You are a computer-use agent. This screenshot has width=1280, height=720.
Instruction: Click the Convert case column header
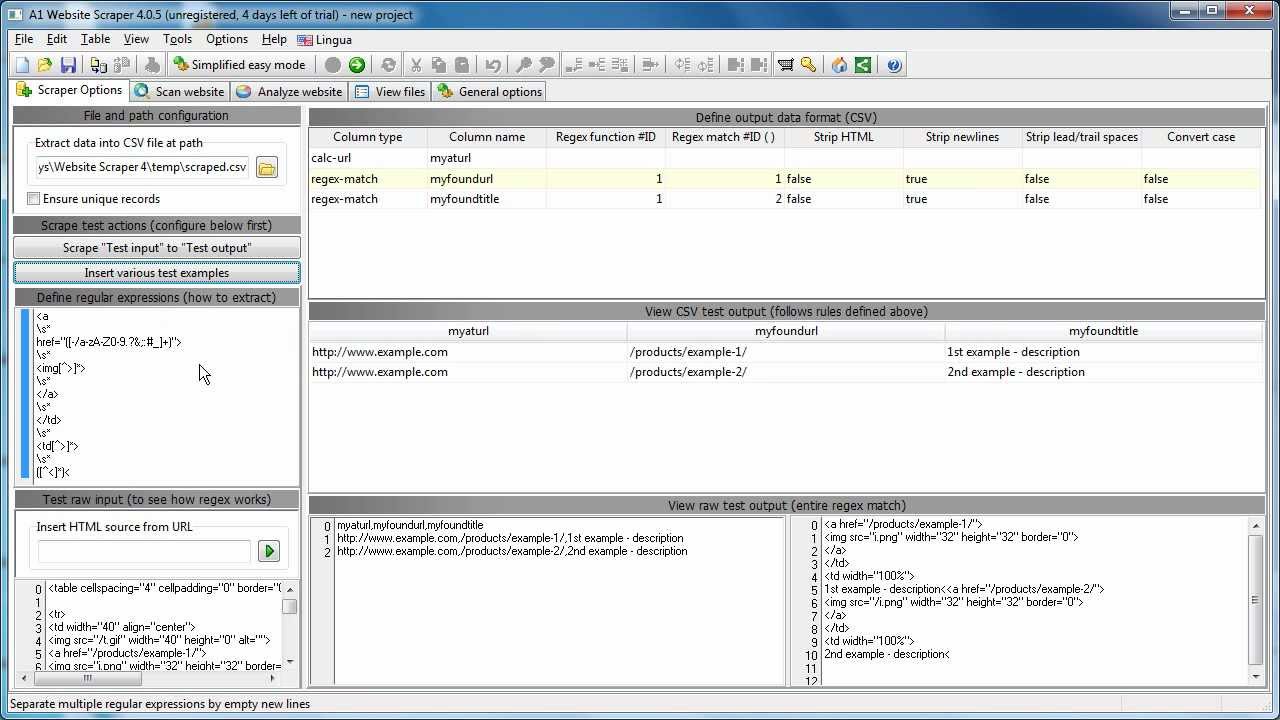point(1200,137)
